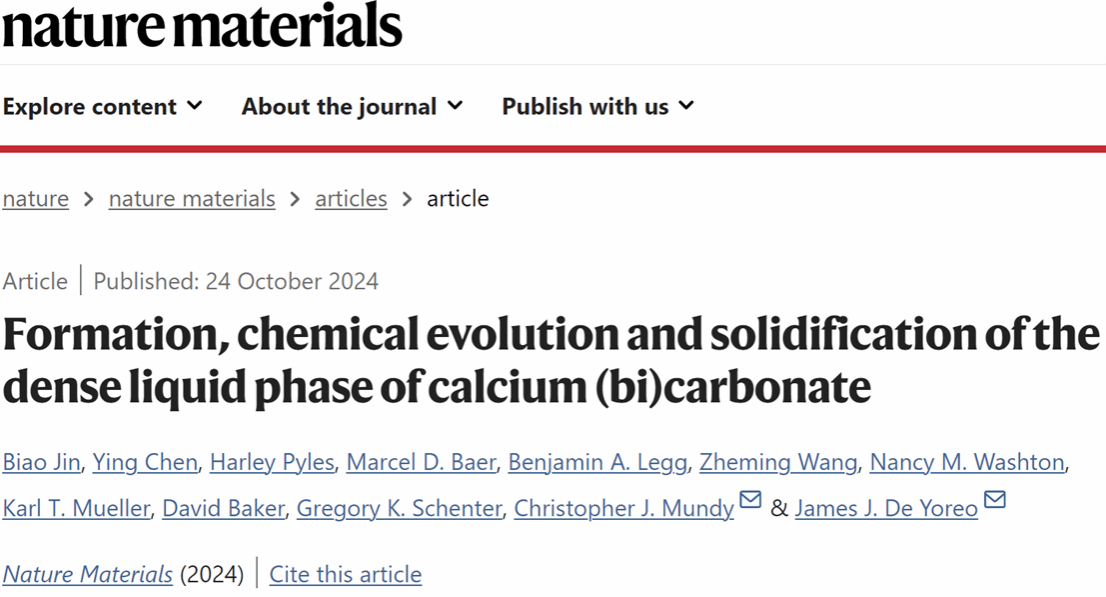This screenshot has height=597, width=1106.
Task: Go to nature breadcrumb link
Action: coord(36,199)
